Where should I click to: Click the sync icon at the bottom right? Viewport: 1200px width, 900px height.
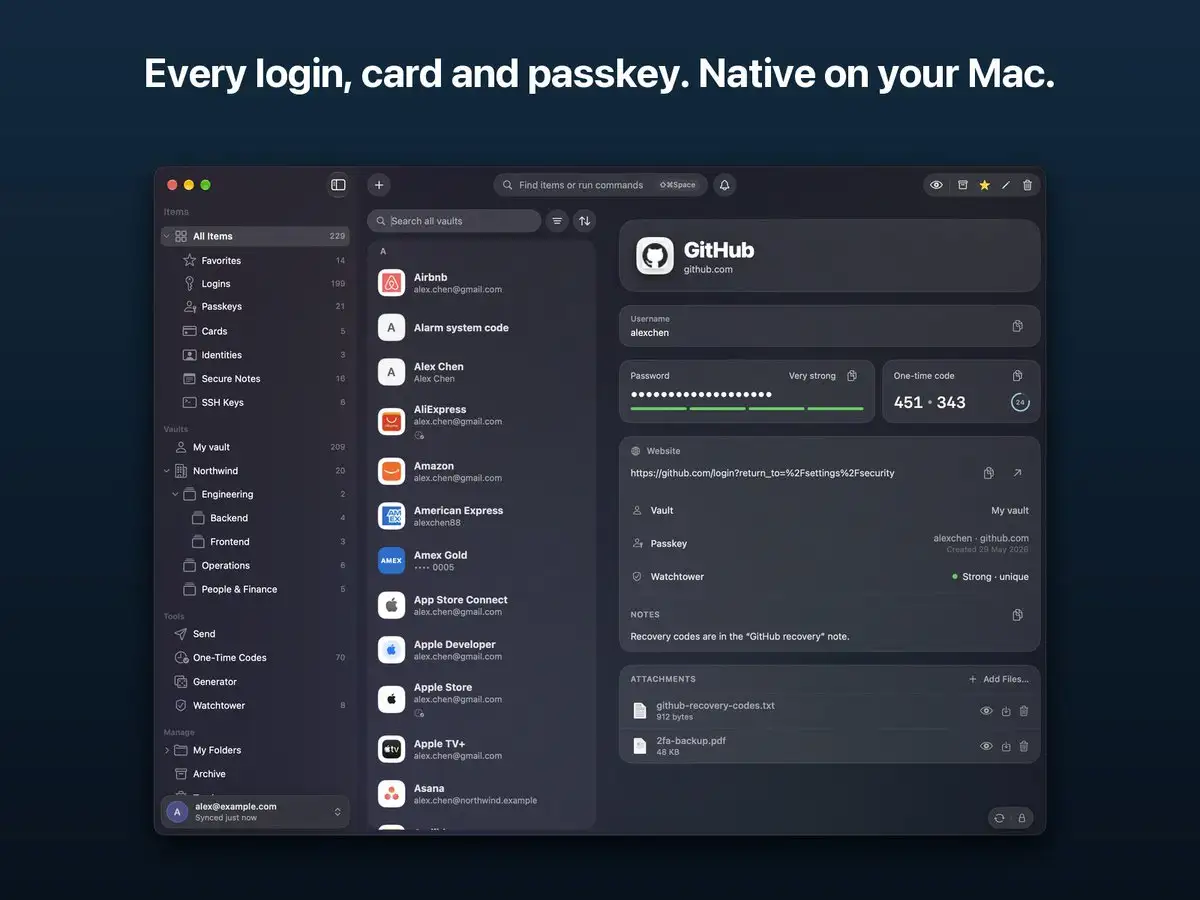(x=999, y=818)
